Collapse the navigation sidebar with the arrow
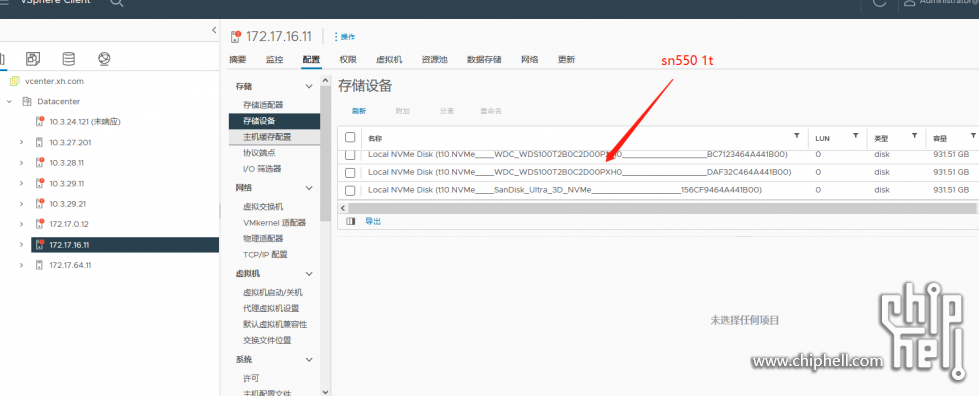The height and width of the screenshot is (396, 979). 214,30
